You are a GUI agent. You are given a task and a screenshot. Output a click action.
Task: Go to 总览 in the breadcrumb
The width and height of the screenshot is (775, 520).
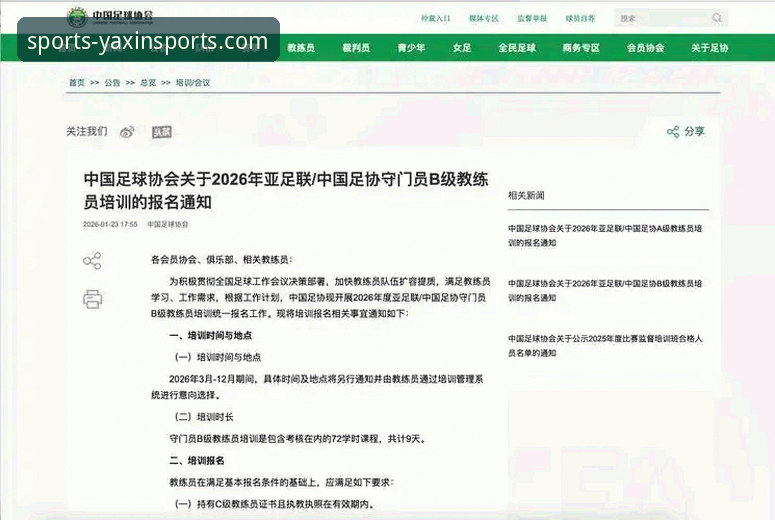(148, 83)
